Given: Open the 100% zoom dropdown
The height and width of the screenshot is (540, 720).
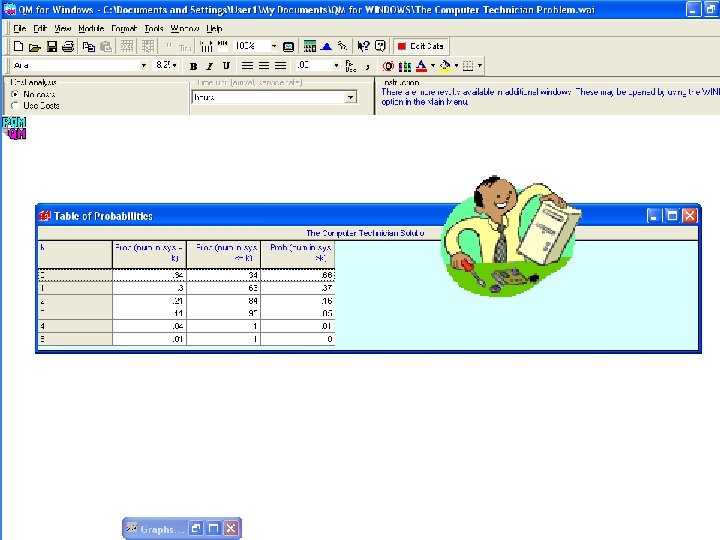Looking at the screenshot, I should (274, 46).
